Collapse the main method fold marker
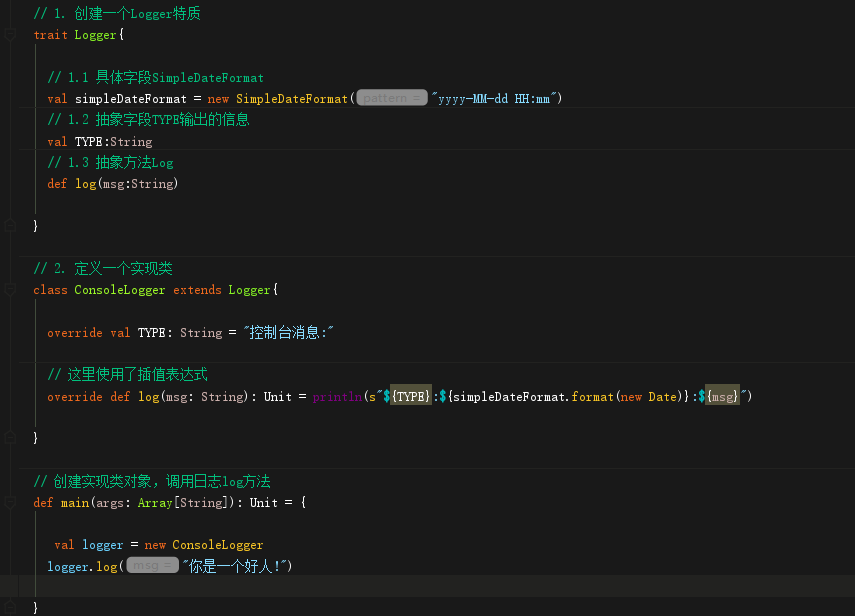The image size is (855, 616). point(10,502)
